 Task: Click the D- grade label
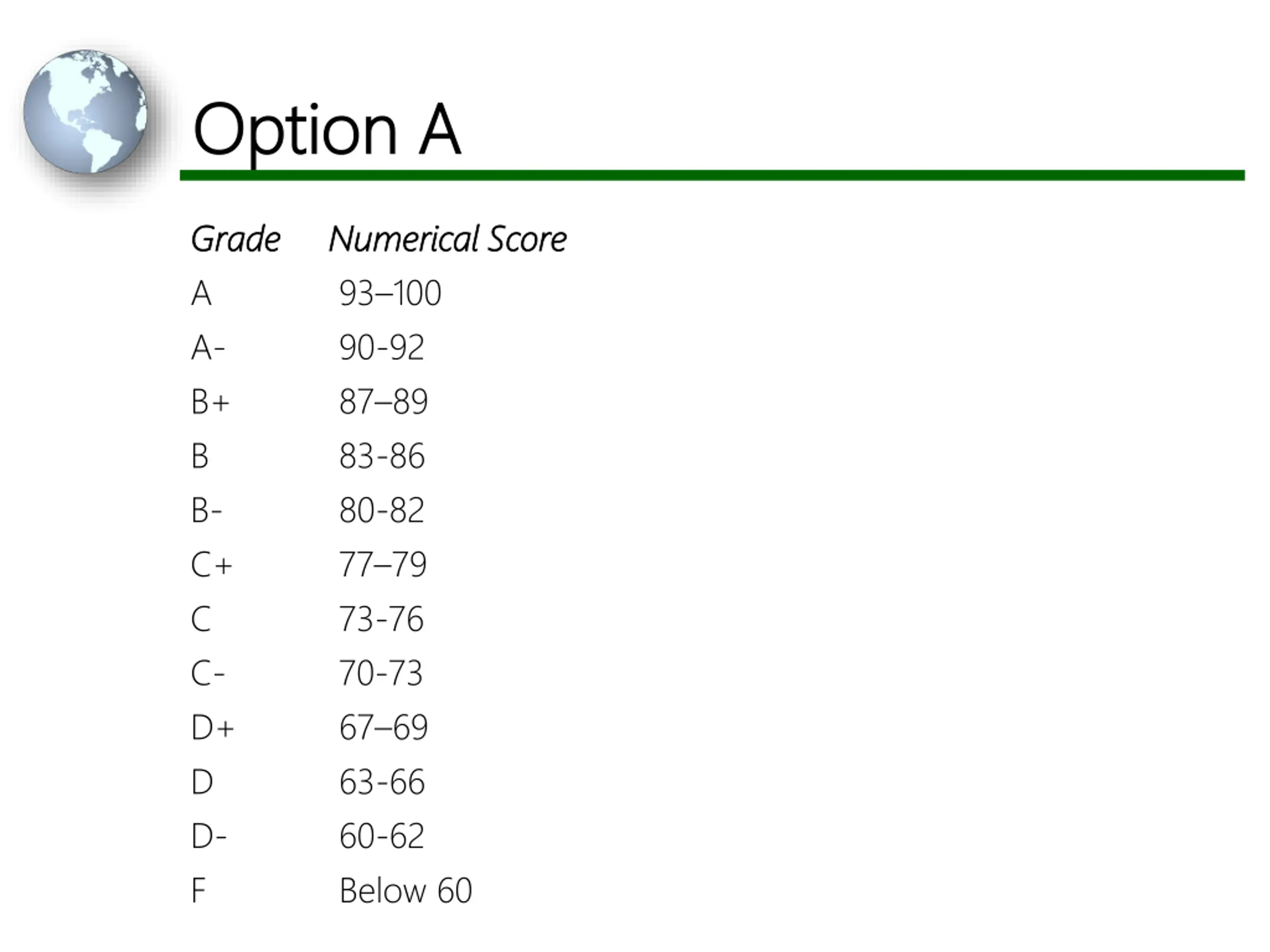click(x=209, y=836)
